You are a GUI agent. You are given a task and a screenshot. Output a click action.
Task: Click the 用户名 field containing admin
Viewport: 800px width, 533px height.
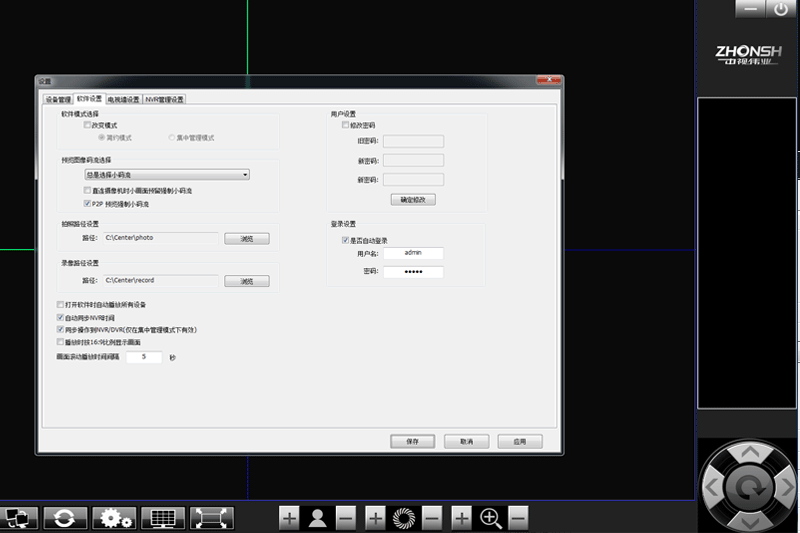[x=413, y=253]
